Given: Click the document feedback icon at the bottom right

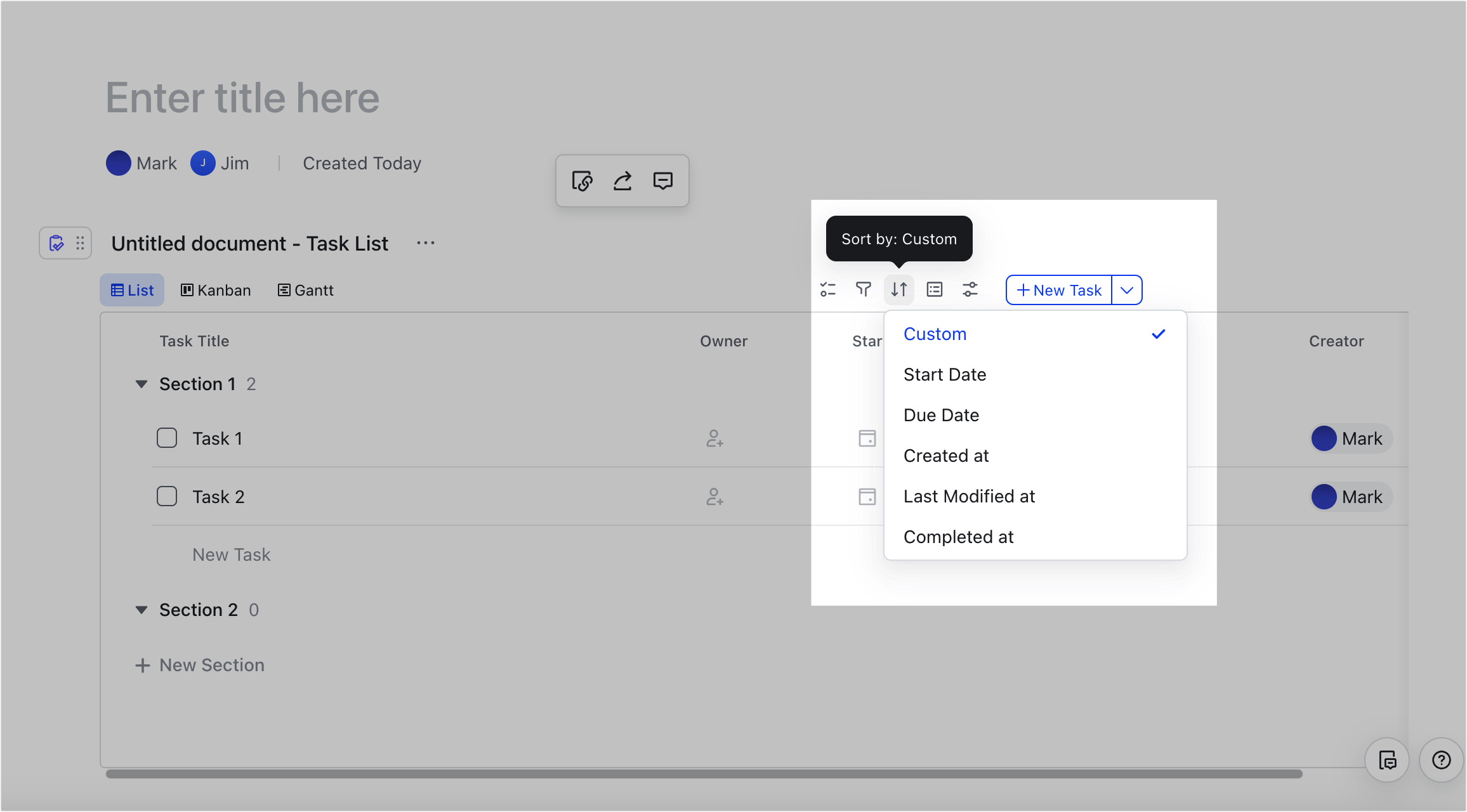Looking at the screenshot, I should coord(1388,759).
